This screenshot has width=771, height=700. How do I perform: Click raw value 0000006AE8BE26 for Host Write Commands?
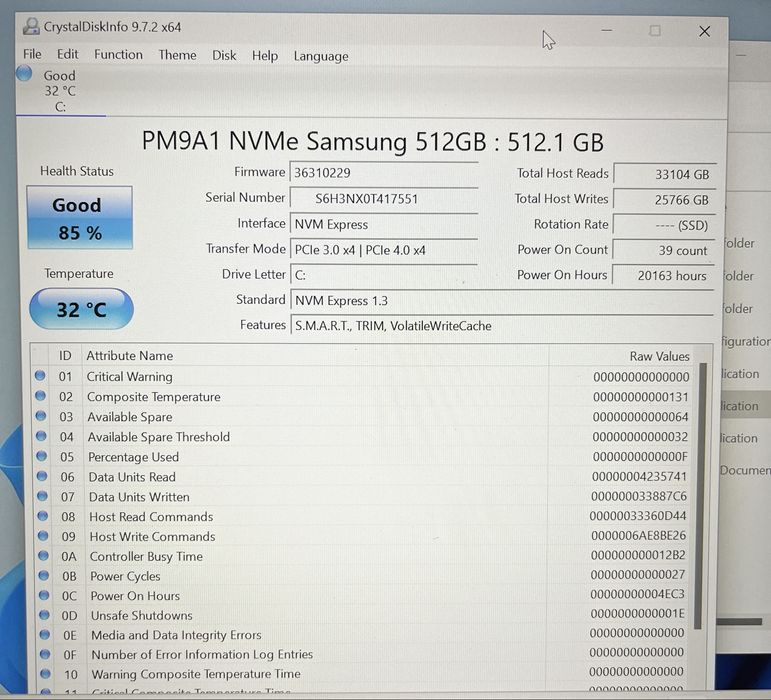point(638,535)
